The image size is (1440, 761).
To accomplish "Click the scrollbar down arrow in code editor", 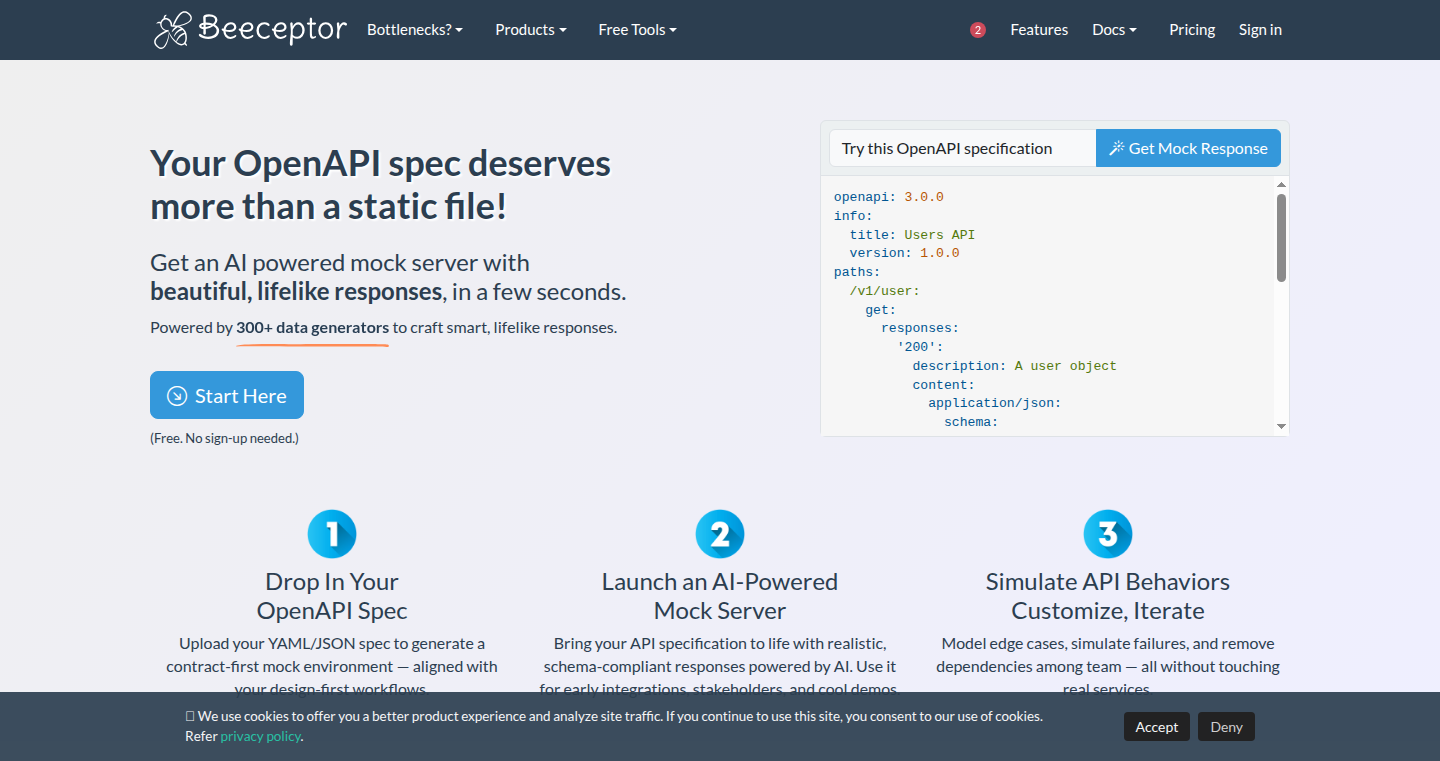I will 1282,427.
